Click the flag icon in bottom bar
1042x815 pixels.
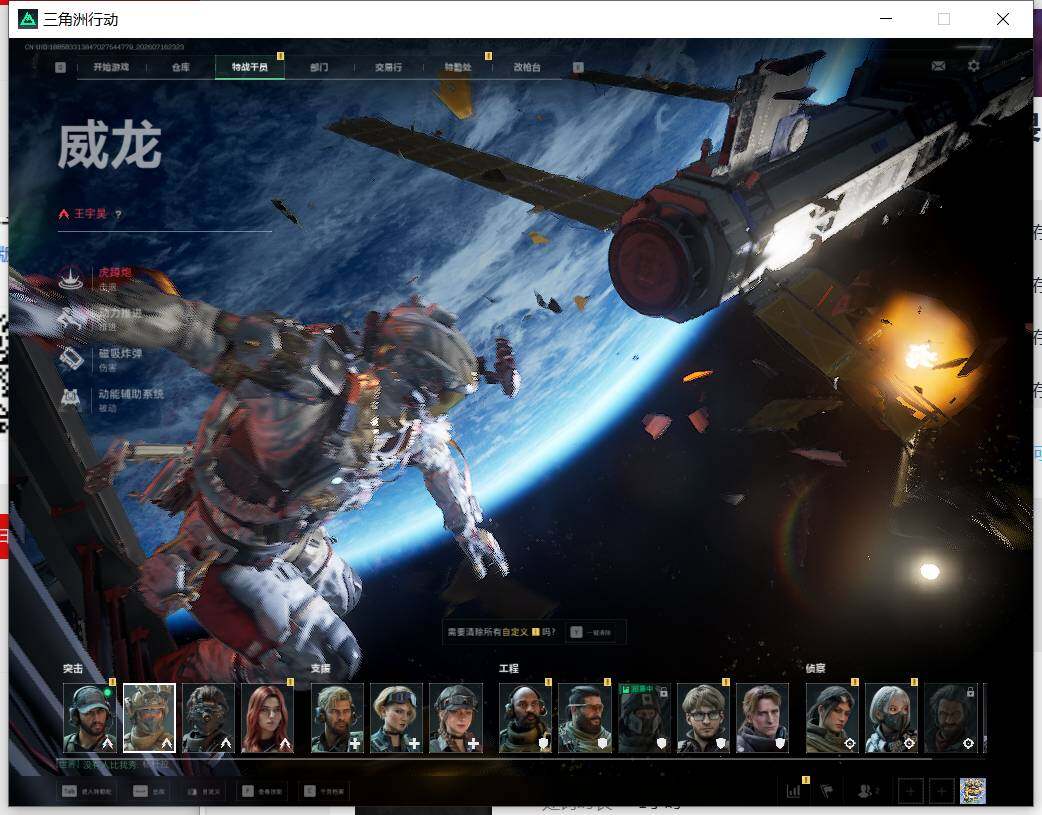(826, 791)
